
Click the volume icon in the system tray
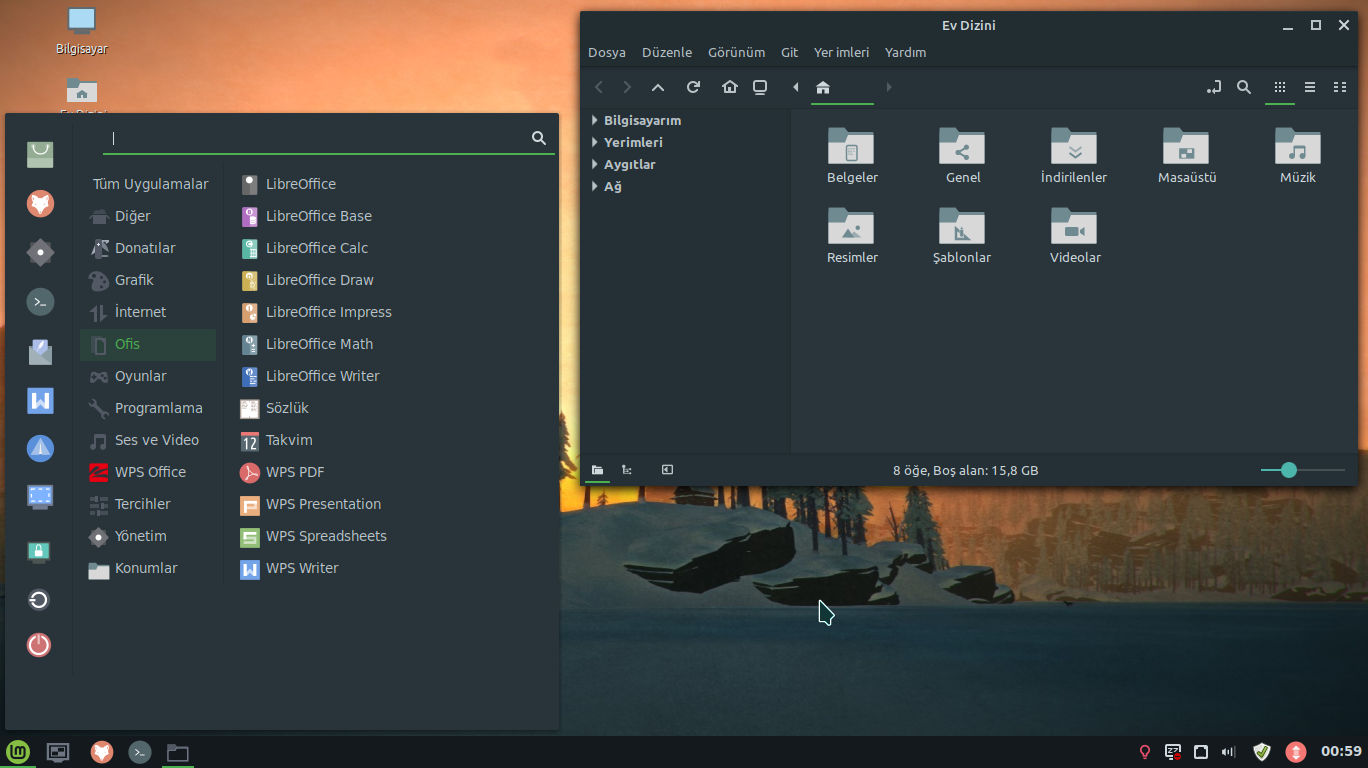pyautogui.click(x=1229, y=752)
